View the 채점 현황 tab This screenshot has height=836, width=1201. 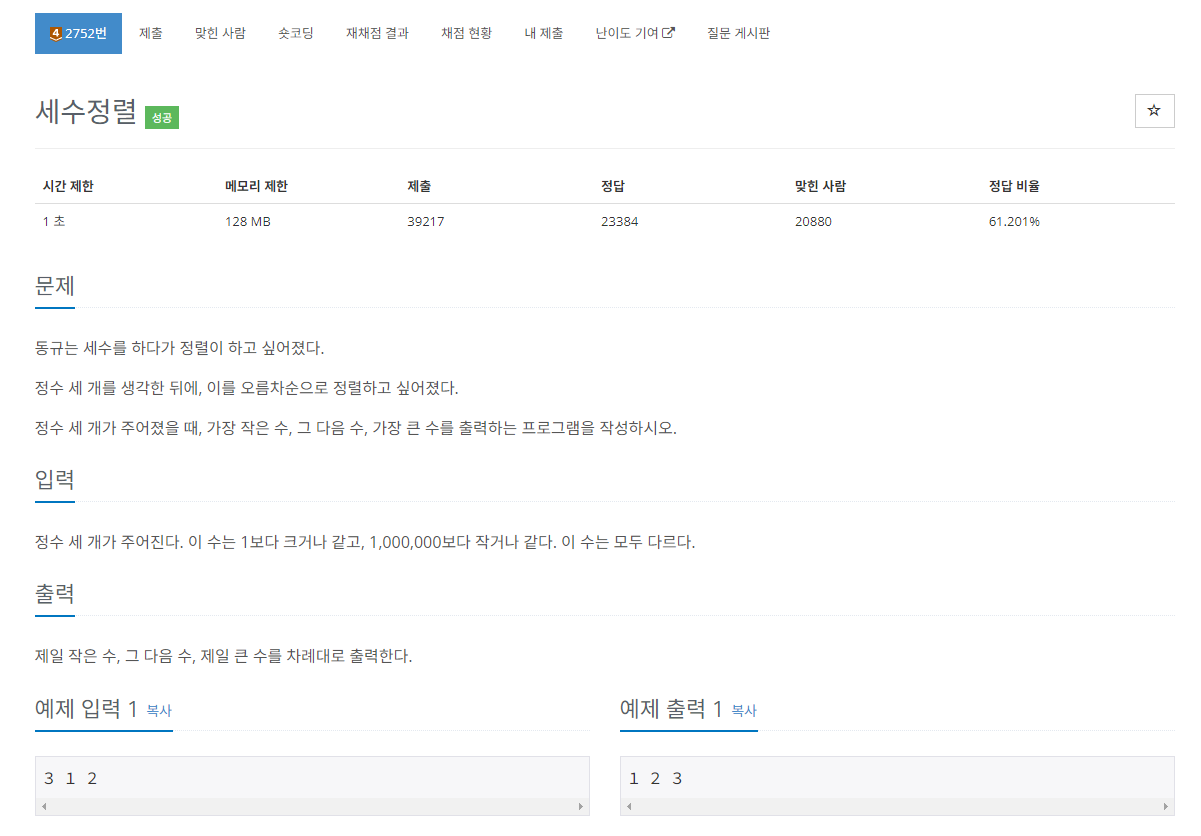point(466,33)
